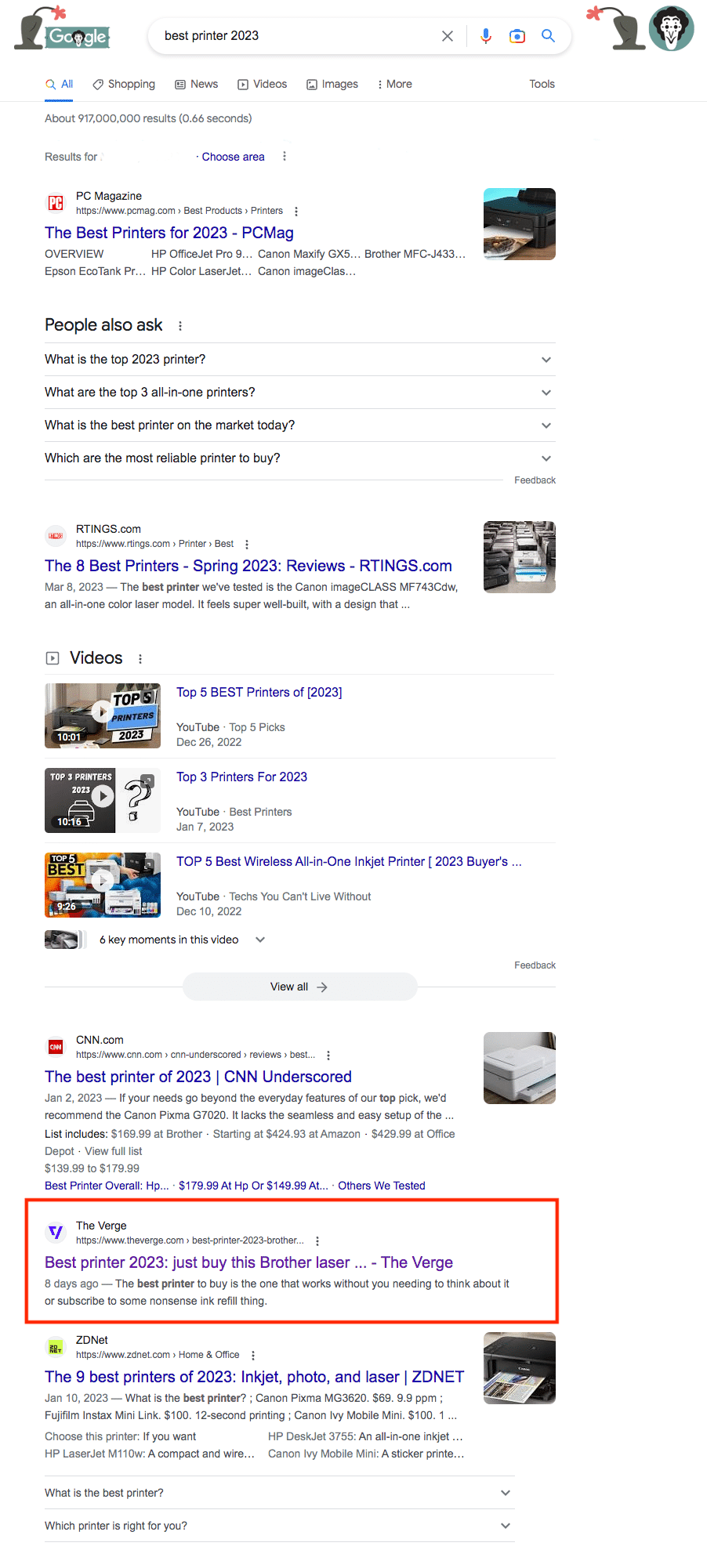Play the 9:26 Top 5 Best video thumbnail
707x1568 pixels.
click(x=103, y=885)
